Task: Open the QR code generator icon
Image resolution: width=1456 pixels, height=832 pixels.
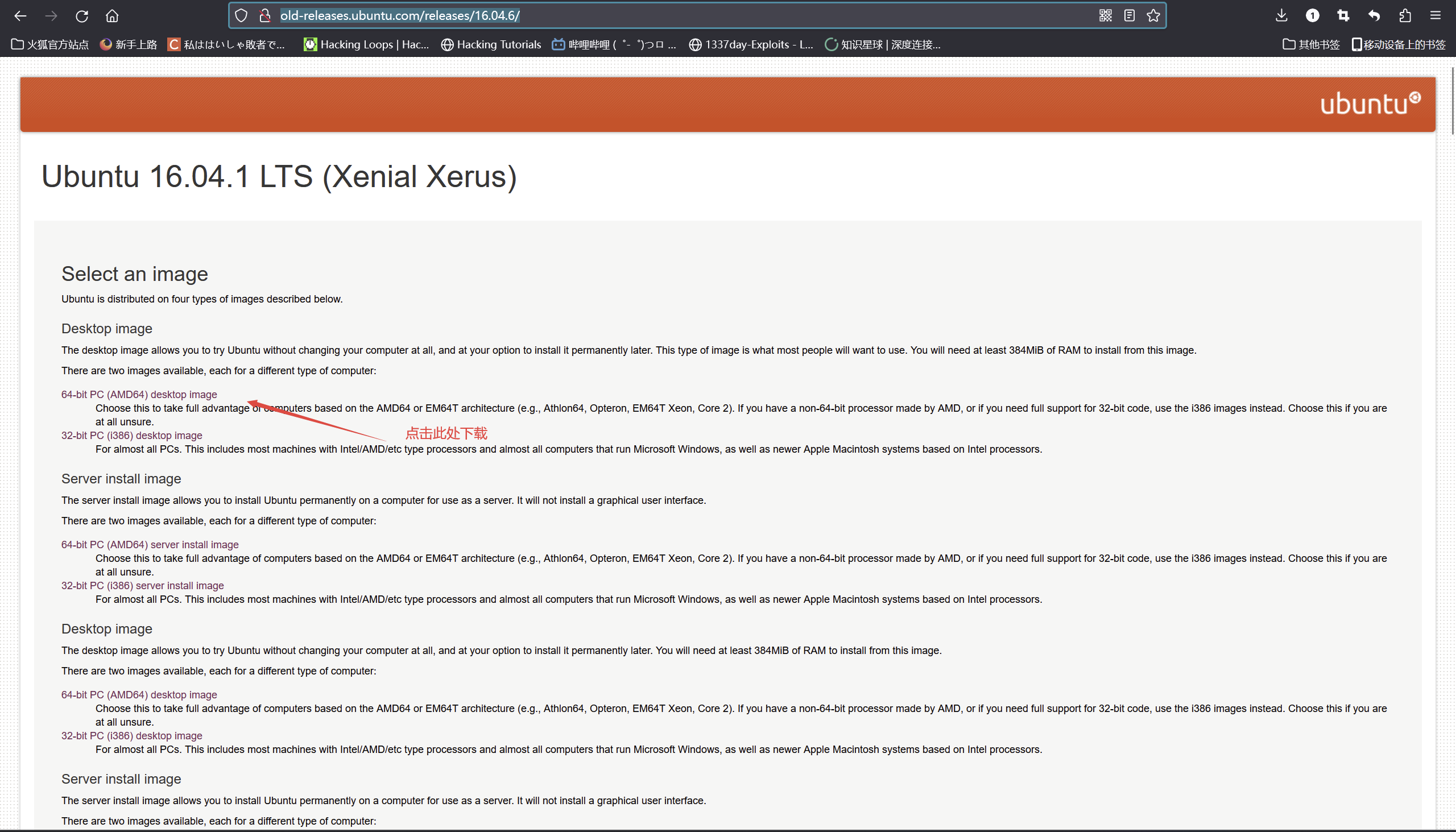Action: (x=1105, y=15)
